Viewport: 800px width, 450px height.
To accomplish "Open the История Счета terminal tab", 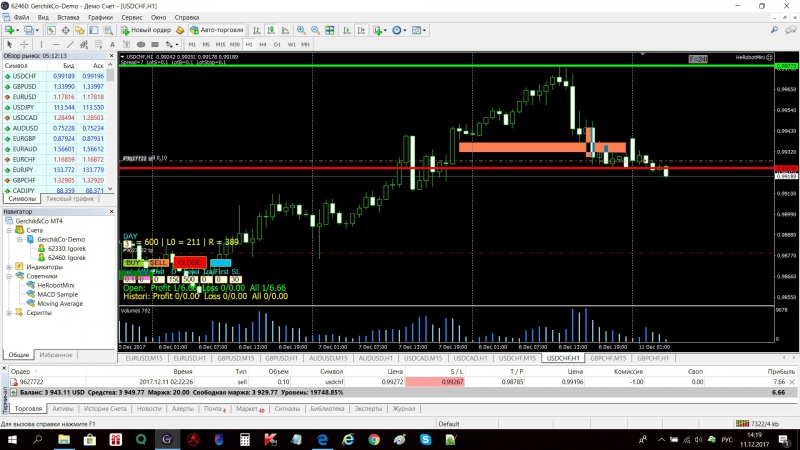I will point(105,409).
